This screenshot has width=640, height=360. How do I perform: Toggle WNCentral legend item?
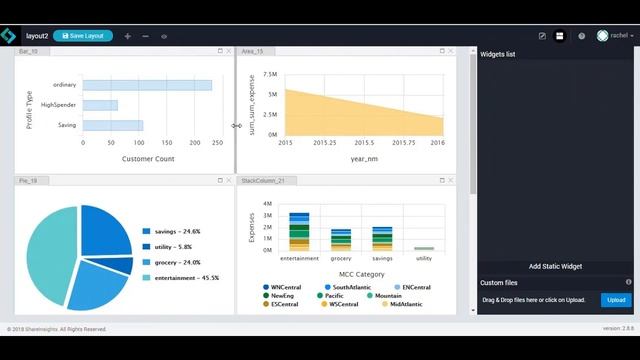point(282,287)
